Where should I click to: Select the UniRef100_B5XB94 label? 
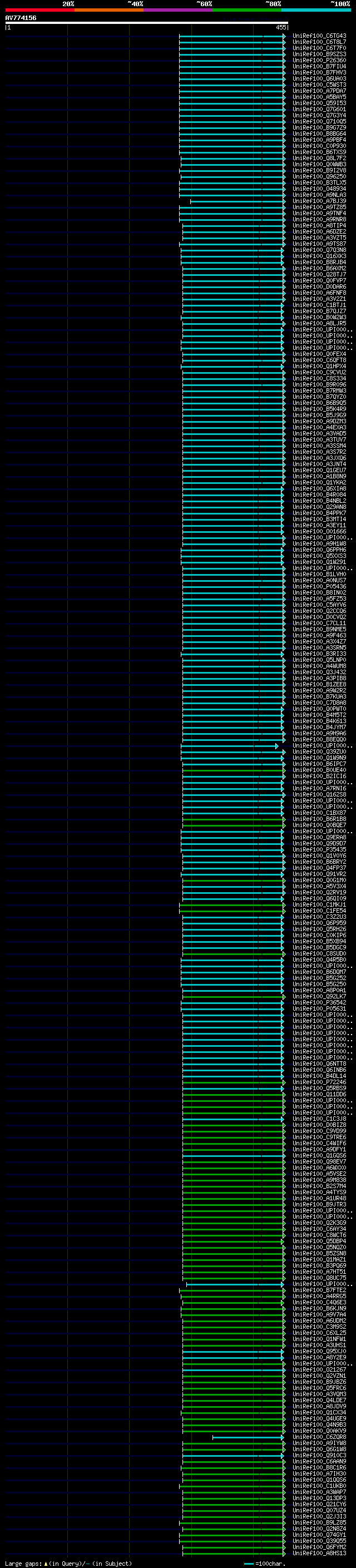319,942
